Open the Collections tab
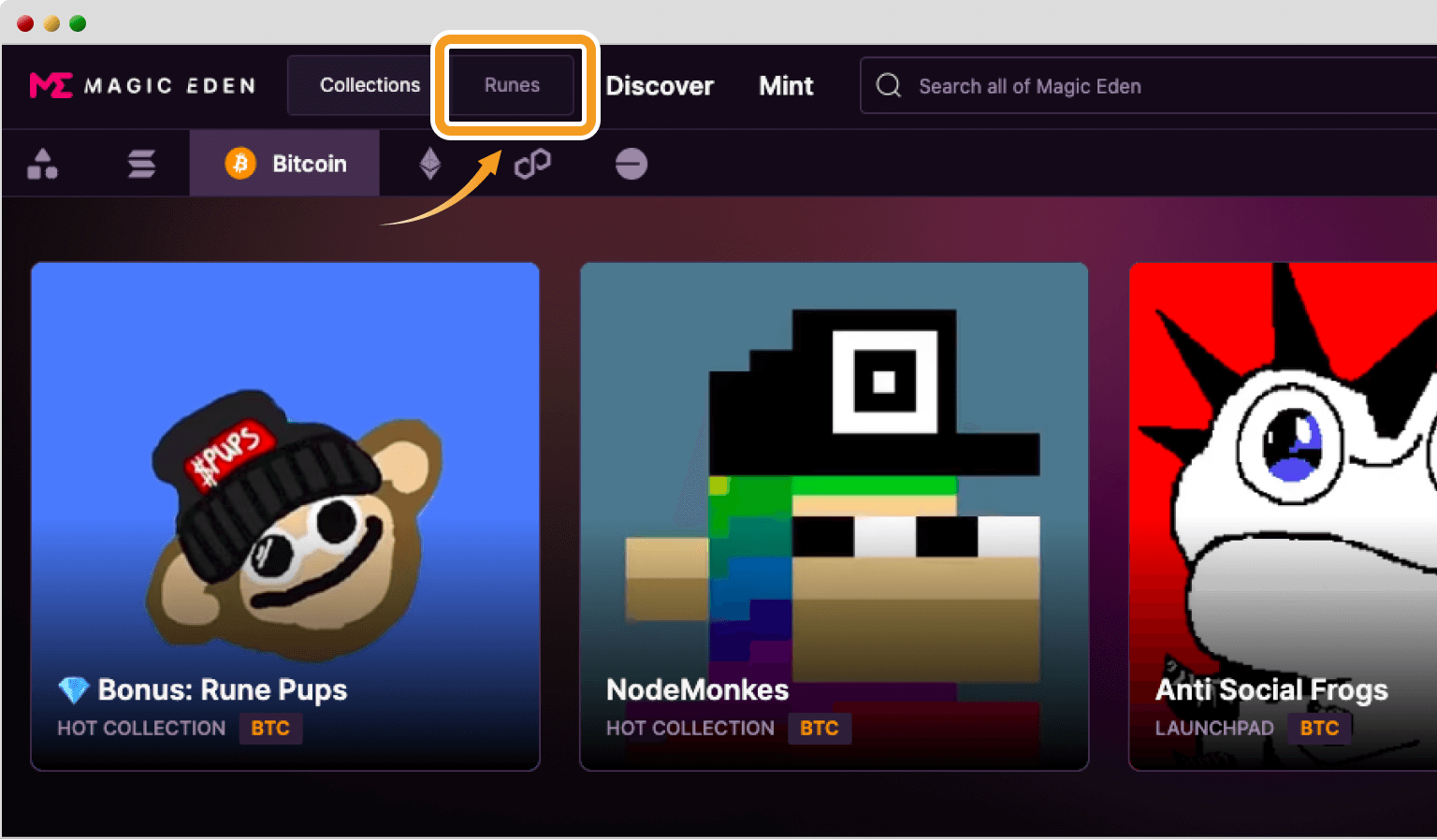 click(370, 85)
